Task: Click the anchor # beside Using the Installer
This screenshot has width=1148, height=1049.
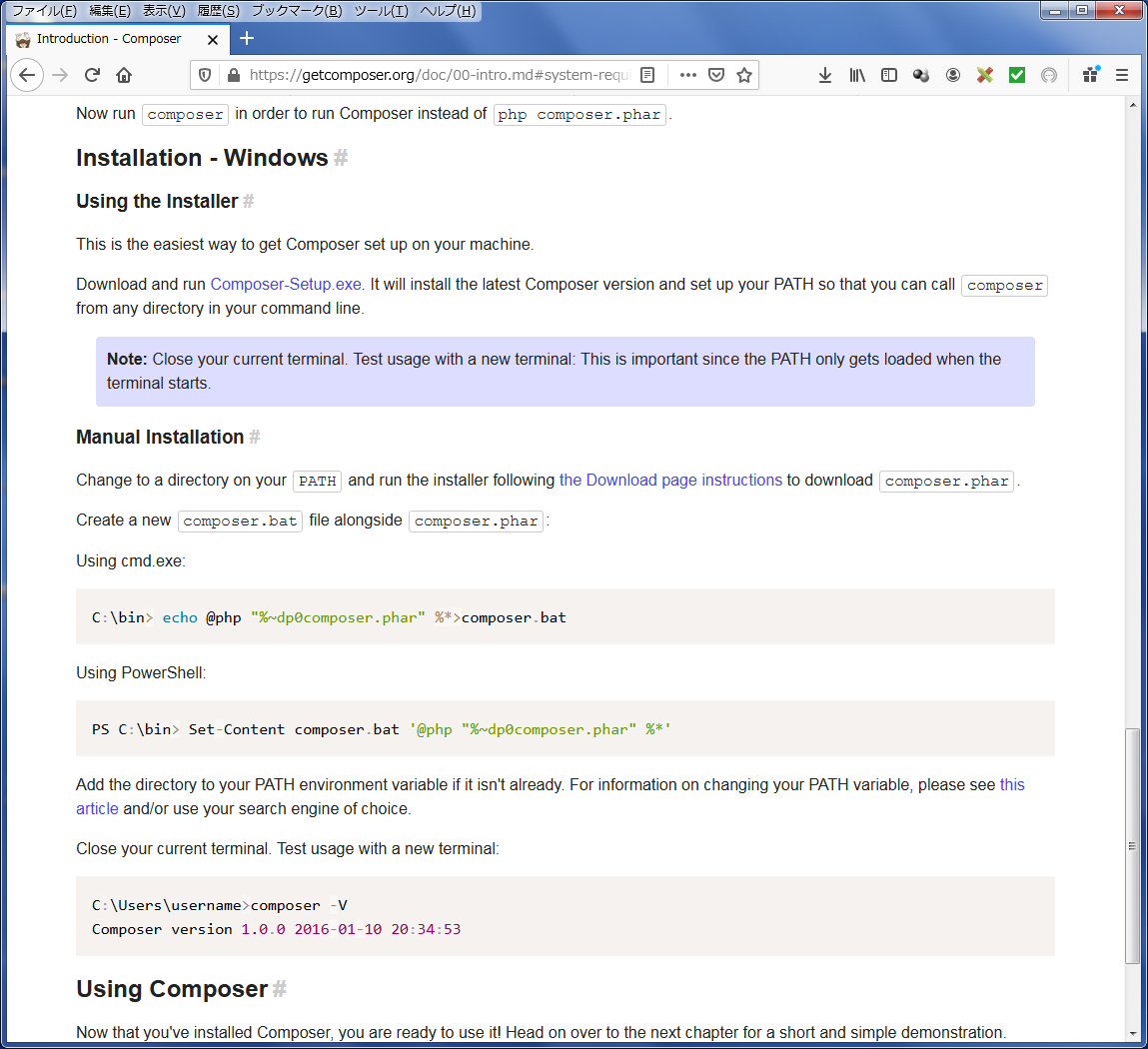Action: [248, 202]
